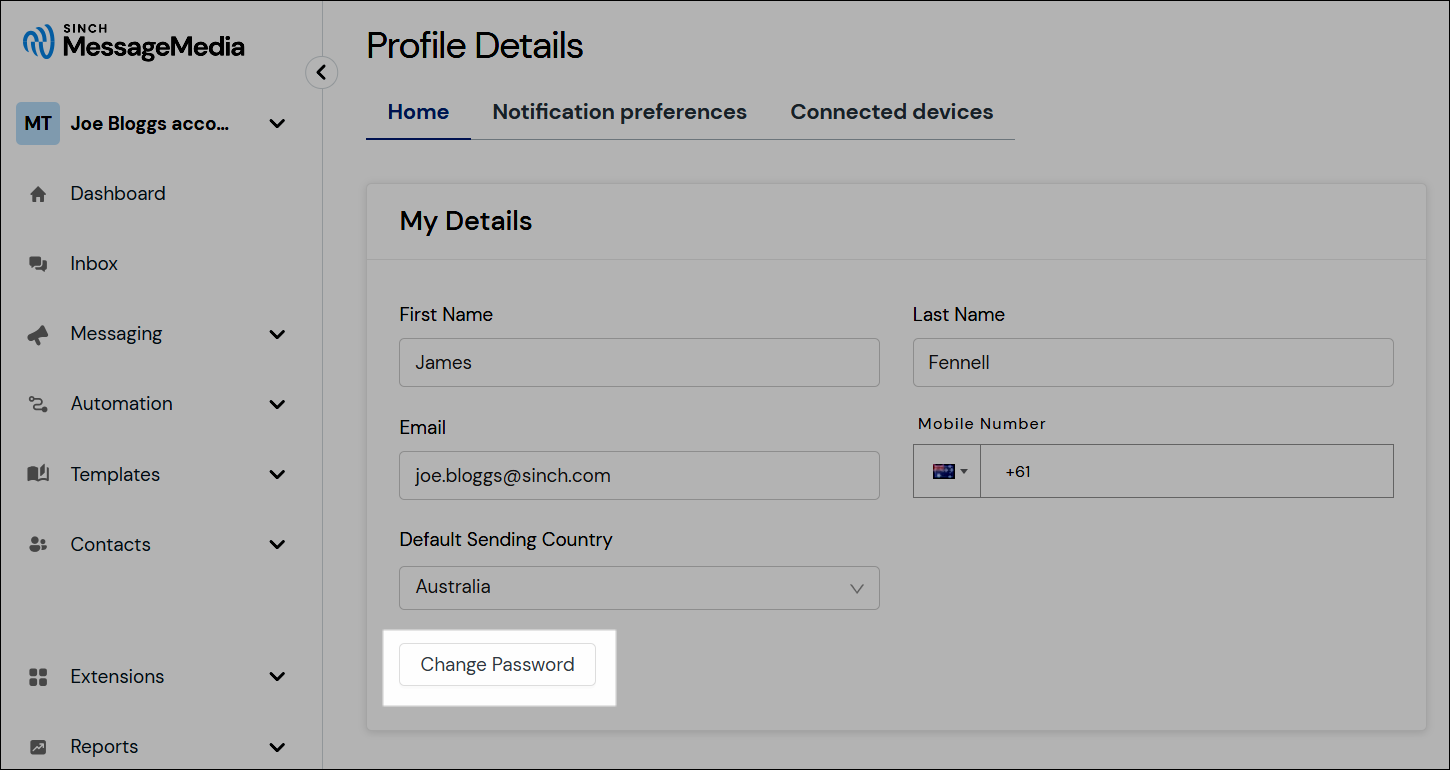Expand the Messaging menu chevron
Viewport: 1450px width, 770px height.
pos(278,334)
